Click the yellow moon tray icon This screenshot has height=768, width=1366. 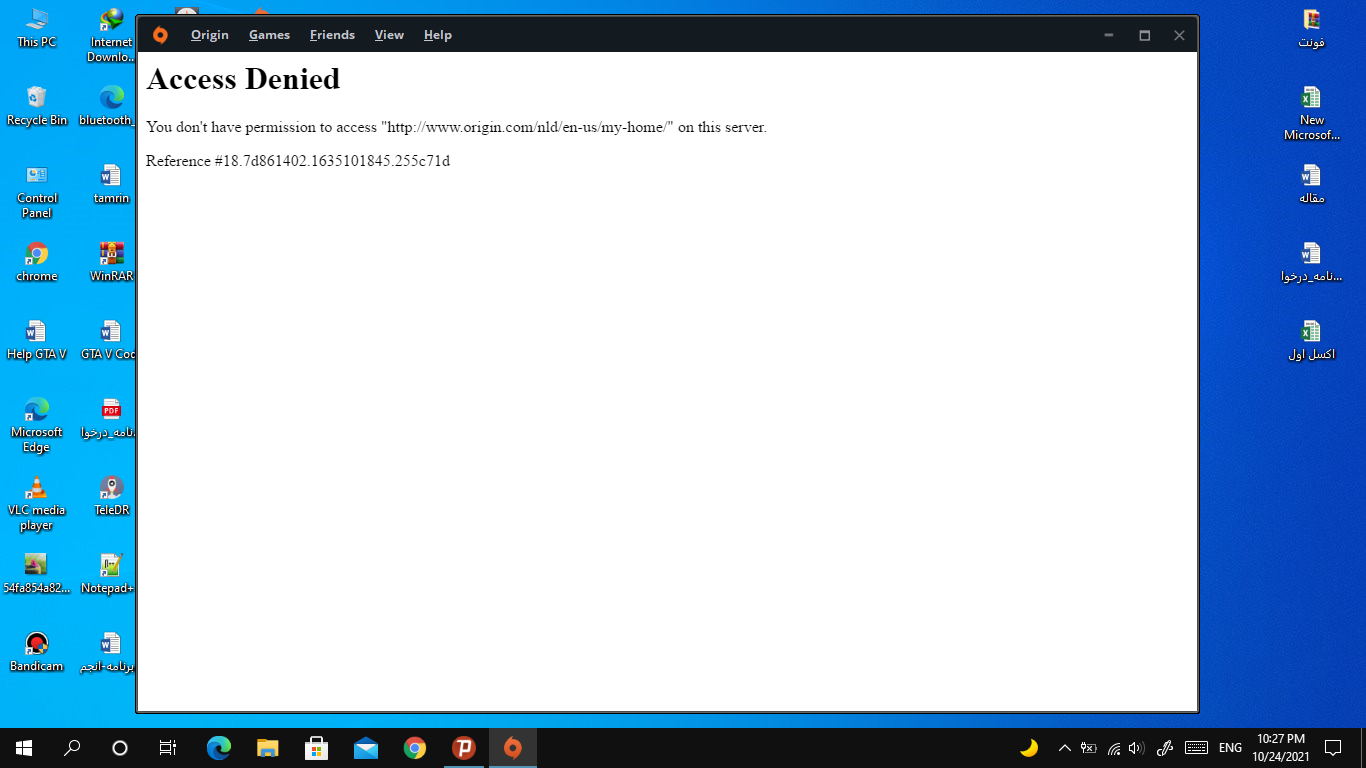pos(1029,748)
